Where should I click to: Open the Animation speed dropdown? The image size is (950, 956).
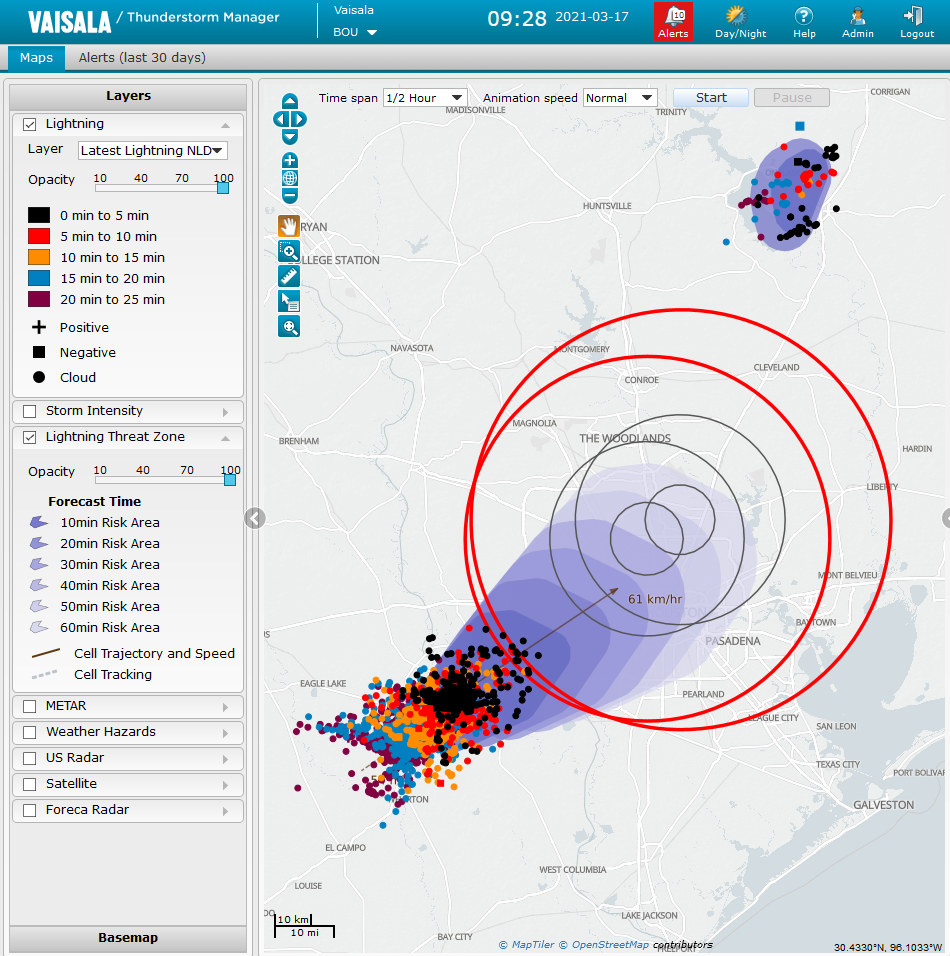pos(619,98)
